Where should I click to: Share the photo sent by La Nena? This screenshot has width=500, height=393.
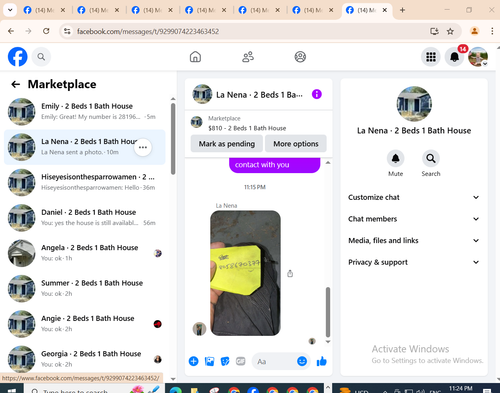tap(290, 274)
